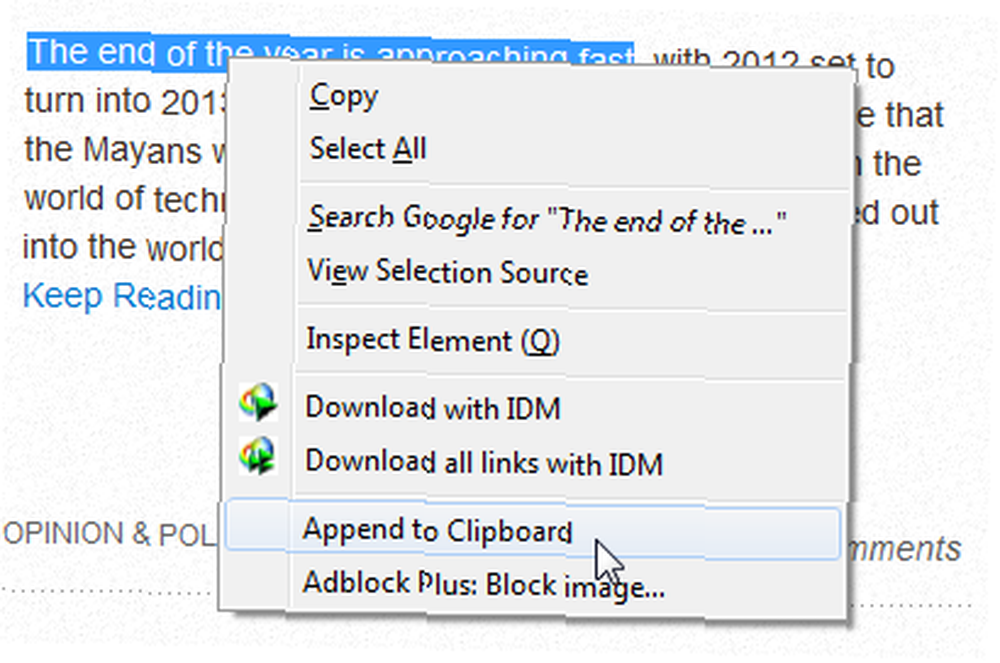Click the text line starting into the world
1000x663 pixels.
coord(123,247)
